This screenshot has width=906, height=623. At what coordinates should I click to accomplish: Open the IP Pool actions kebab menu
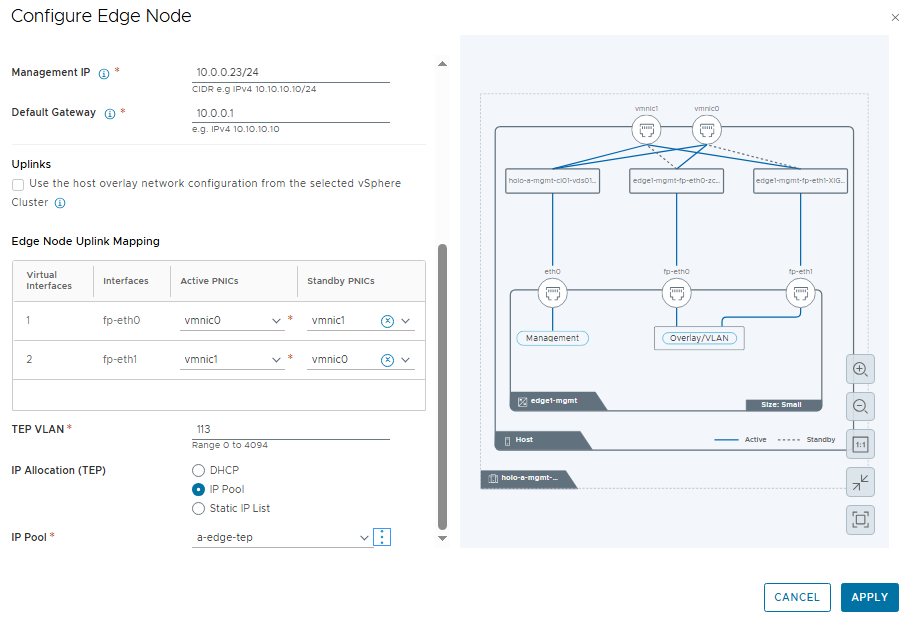[382, 537]
